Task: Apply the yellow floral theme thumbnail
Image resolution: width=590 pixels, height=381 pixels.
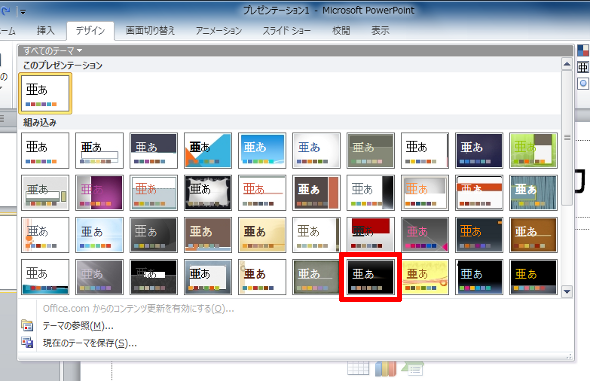Action: [x=425, y=277]
